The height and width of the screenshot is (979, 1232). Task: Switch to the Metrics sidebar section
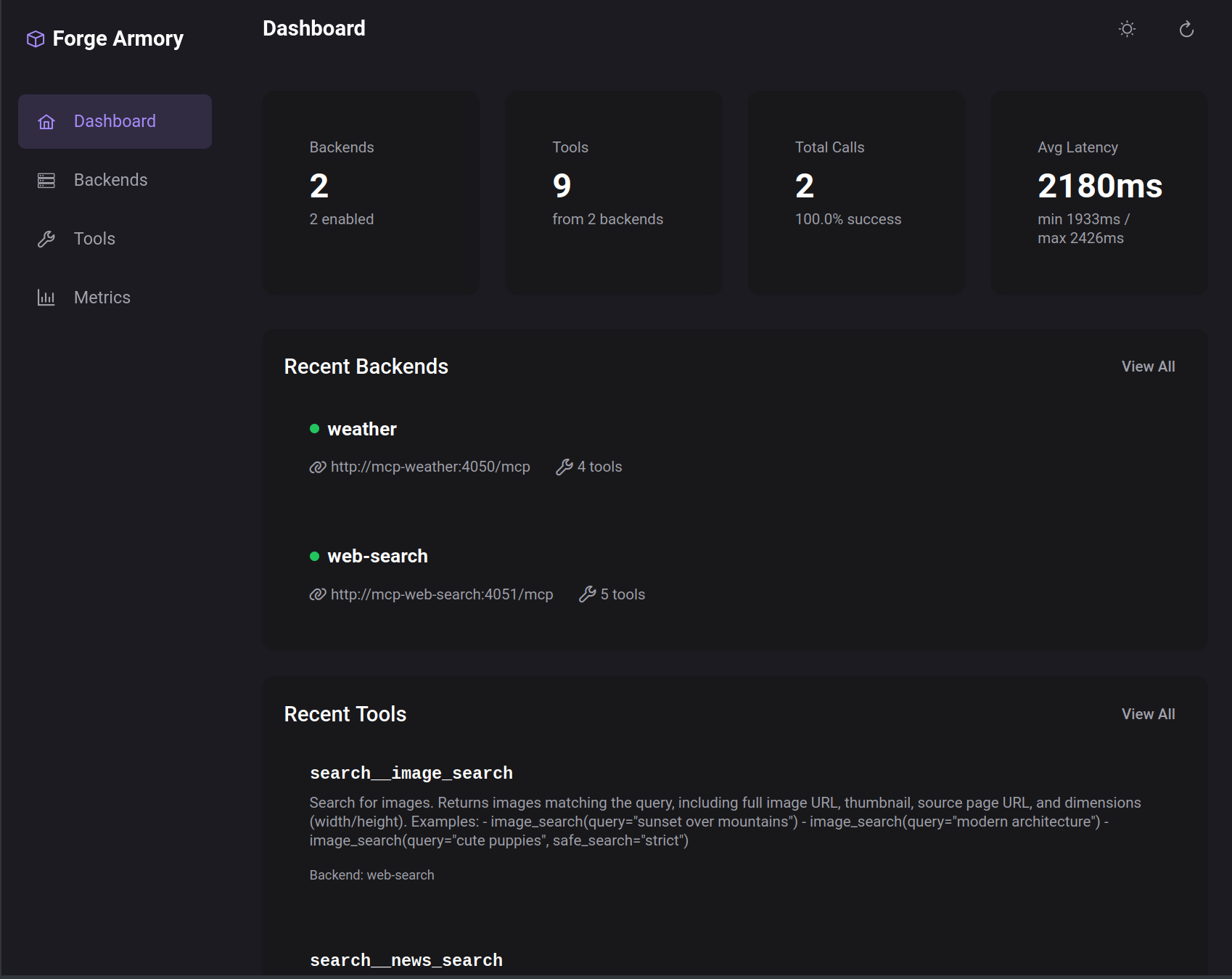pyautogui.click(x=102, y=297)
